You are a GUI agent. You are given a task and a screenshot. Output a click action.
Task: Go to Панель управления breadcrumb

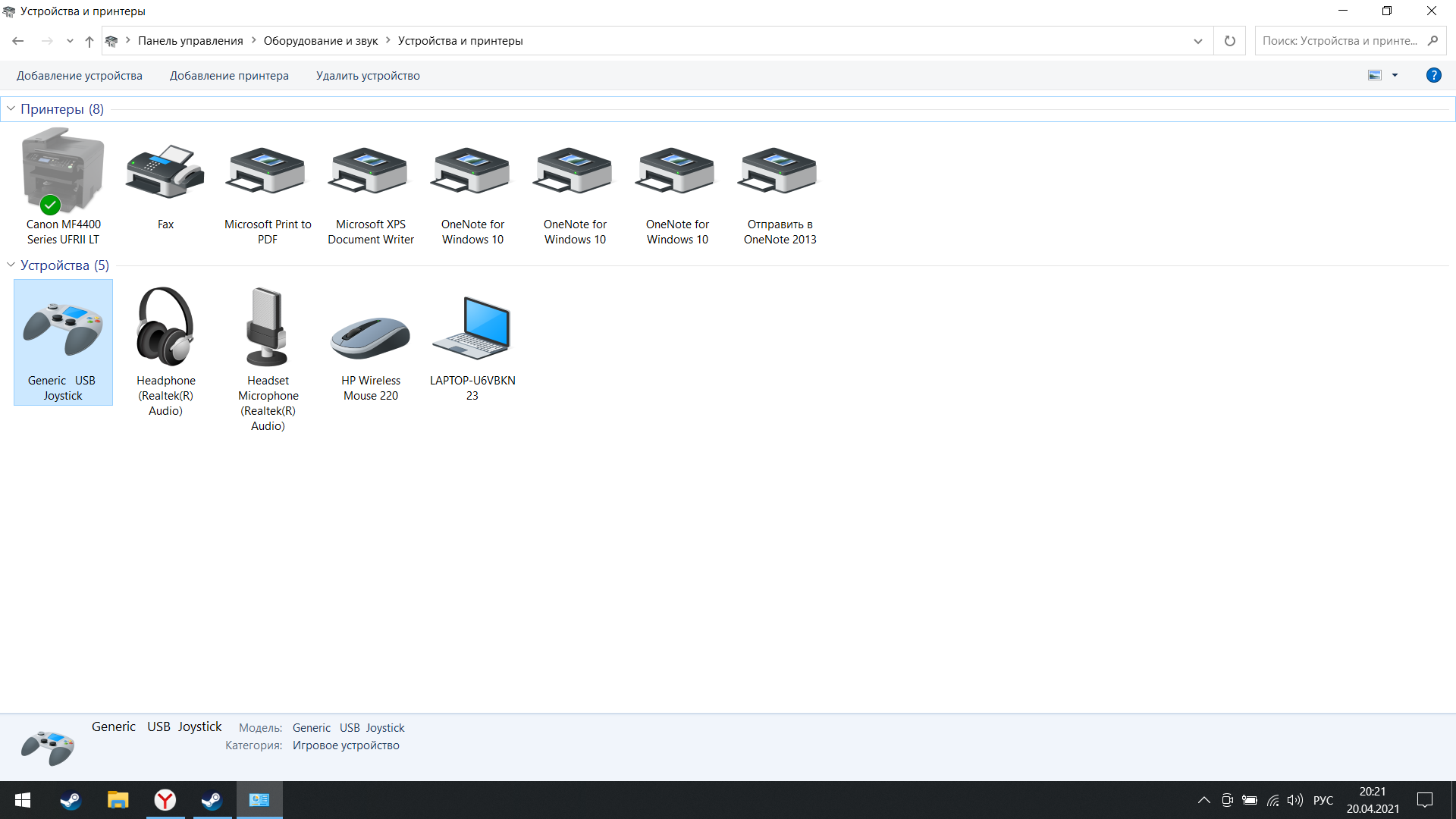click(x=190, y=41)
